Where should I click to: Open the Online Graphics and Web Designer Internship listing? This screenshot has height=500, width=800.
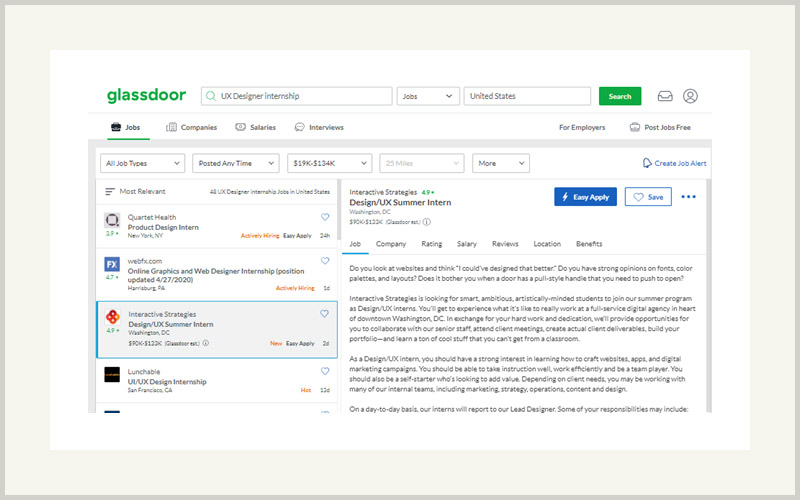(x=216, y=275)
